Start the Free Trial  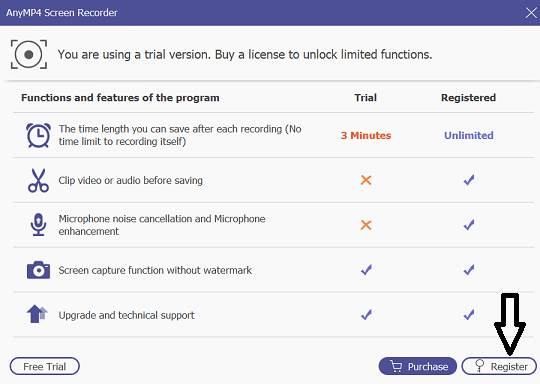[x=45, y=366]
